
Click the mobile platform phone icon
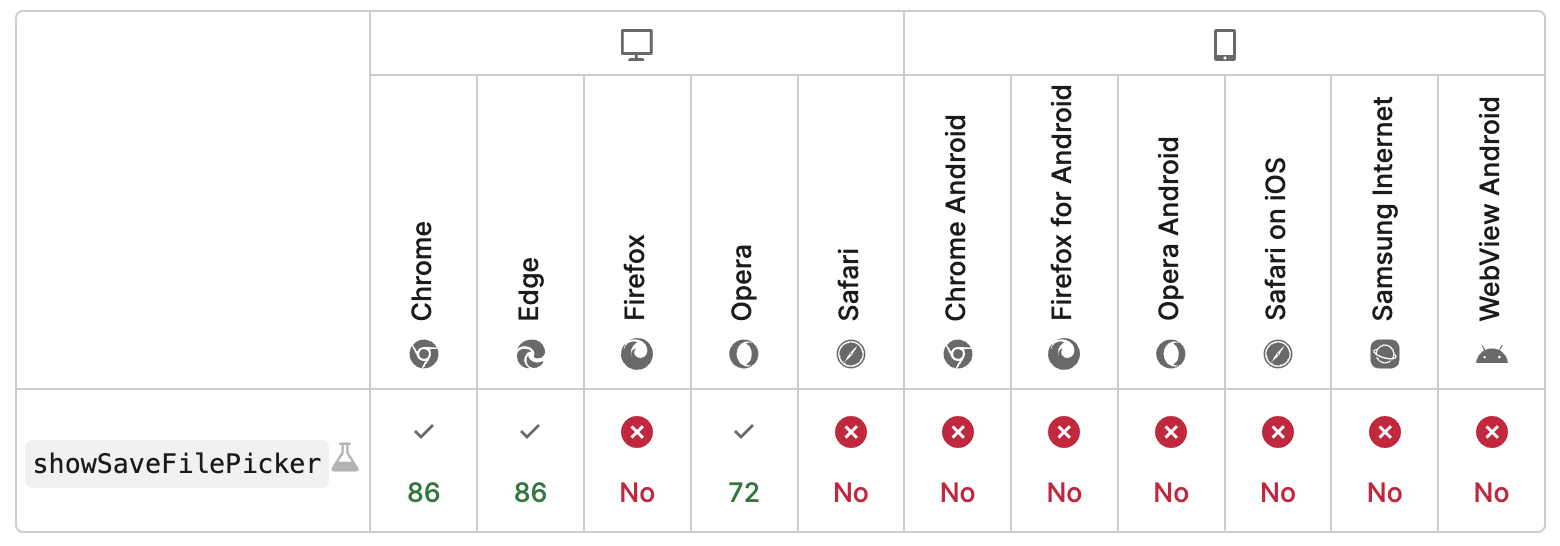click(x=1224, y=45)
